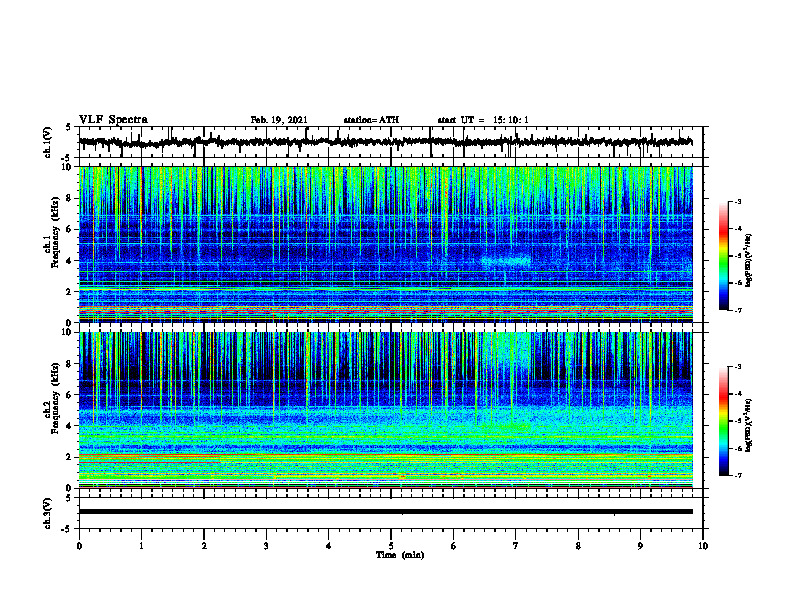The height and width of the screenshot is (612, 792).
Task: Select the ch.2 spectrogram color bar
Action: [x=723, y=421]
